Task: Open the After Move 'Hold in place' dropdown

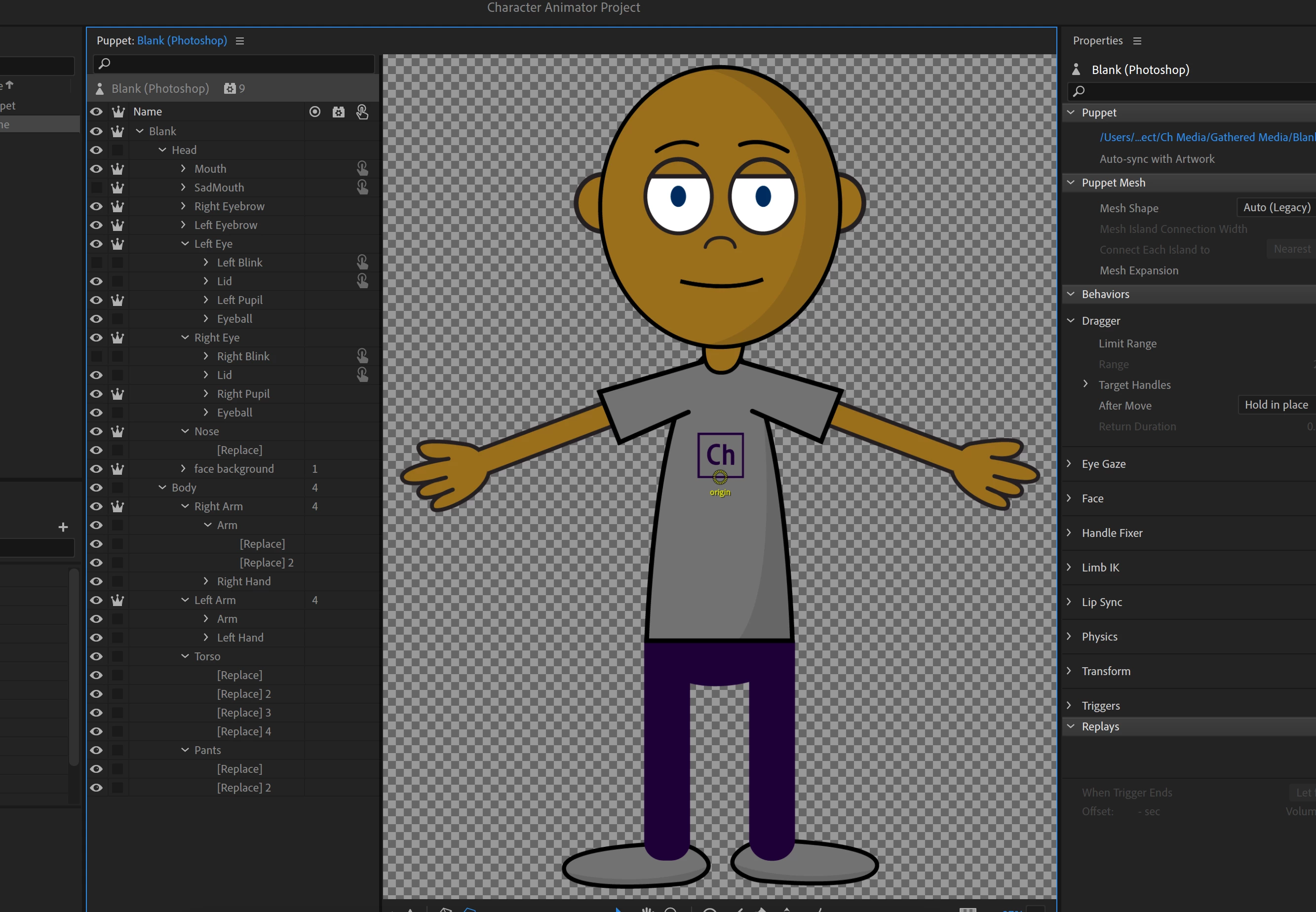Action: (1276, 405)
